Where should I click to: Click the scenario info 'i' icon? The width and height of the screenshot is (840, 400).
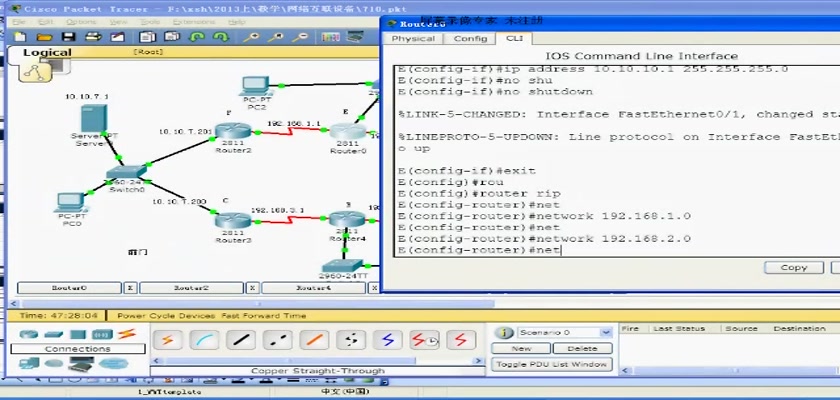point(504,333)
